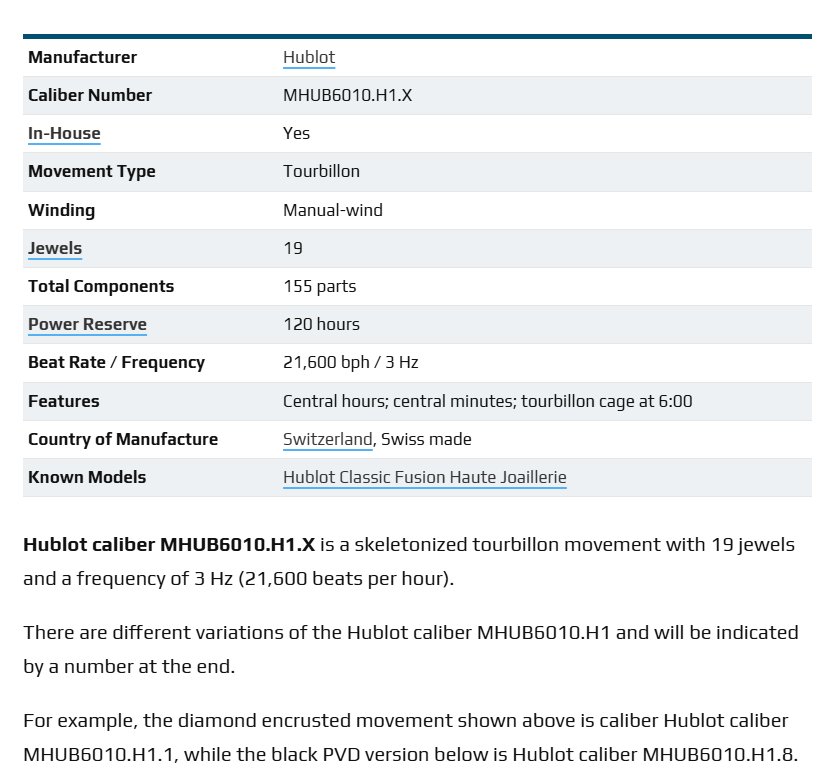Viewport: 839px width, 783px height.
Task: Click the 'Swiss made' text
Action: 426,439
